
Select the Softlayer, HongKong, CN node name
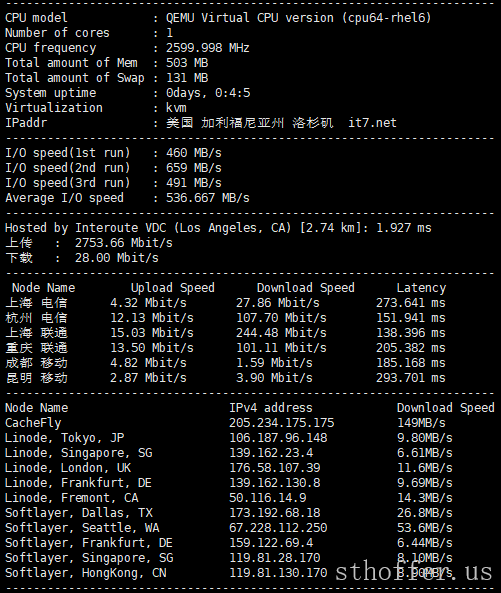pos(85,573)
